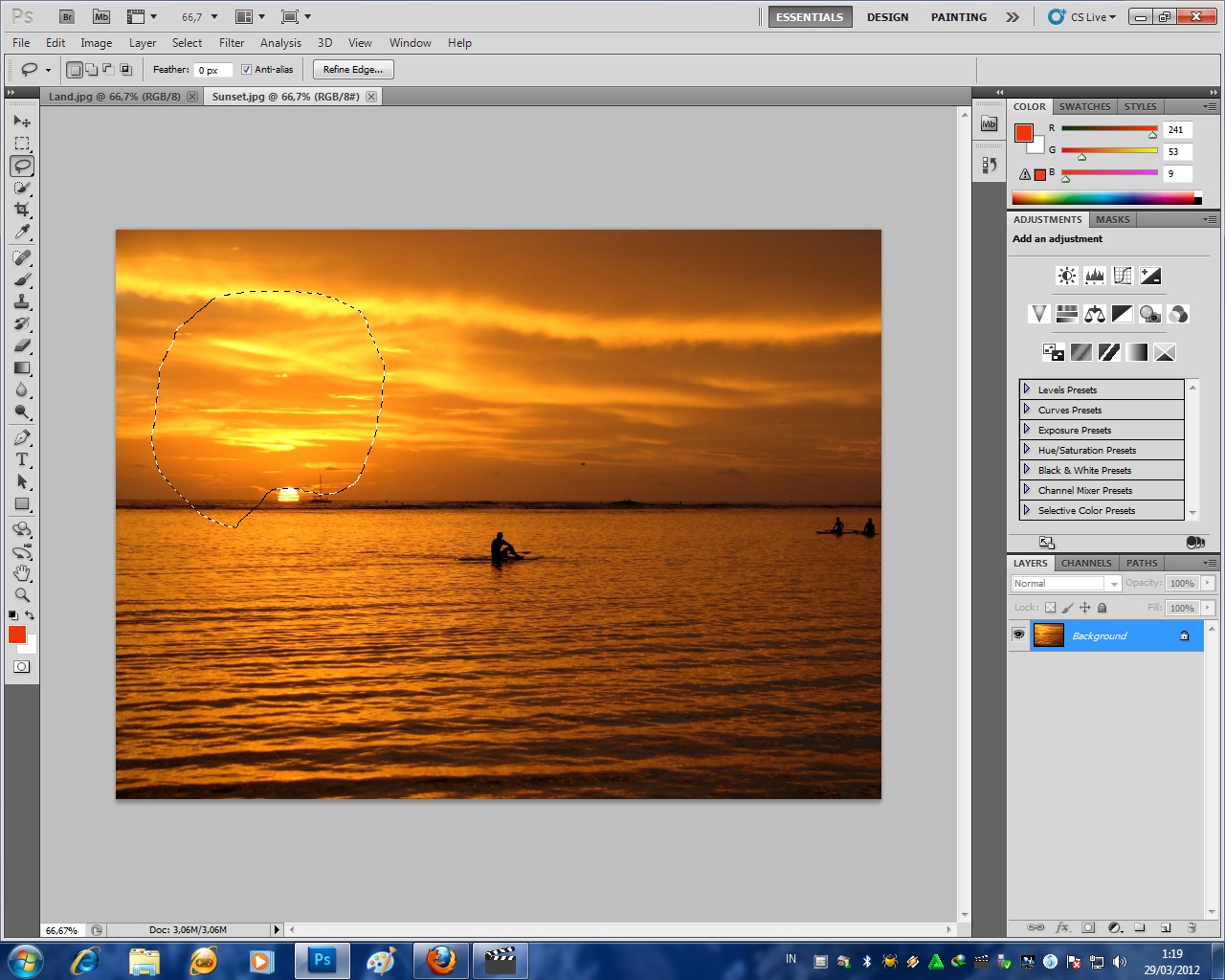Select the Rectangular Marquee tool

coord(22,144)
